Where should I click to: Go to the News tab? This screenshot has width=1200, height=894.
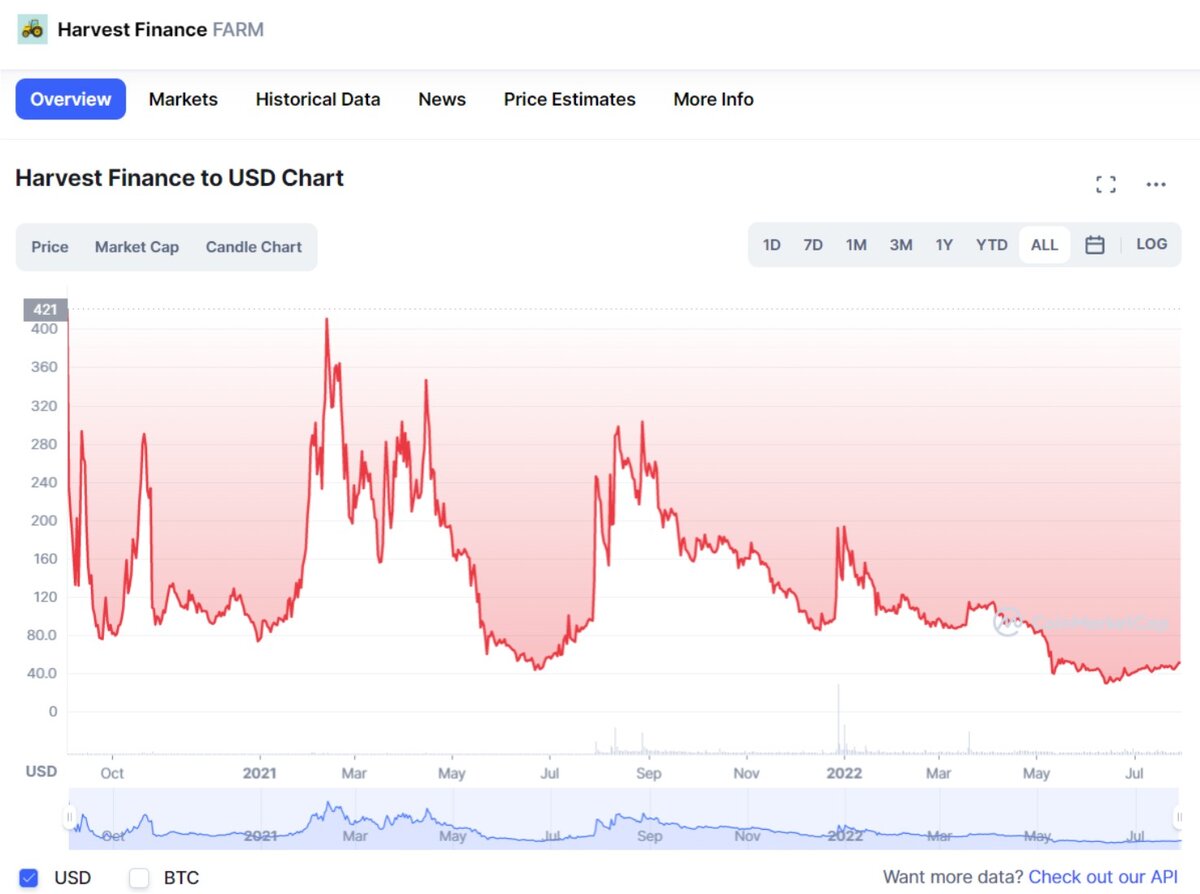[442, 99]
